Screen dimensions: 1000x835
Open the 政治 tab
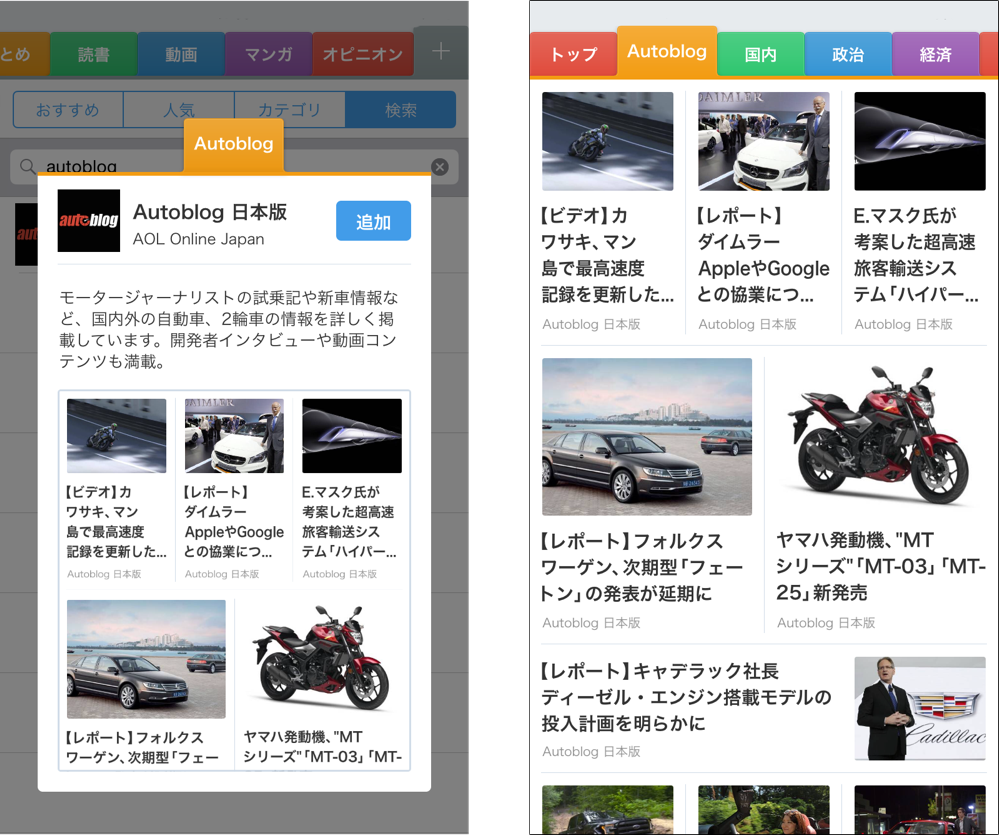pyautogui.click(x=848, y=54)
